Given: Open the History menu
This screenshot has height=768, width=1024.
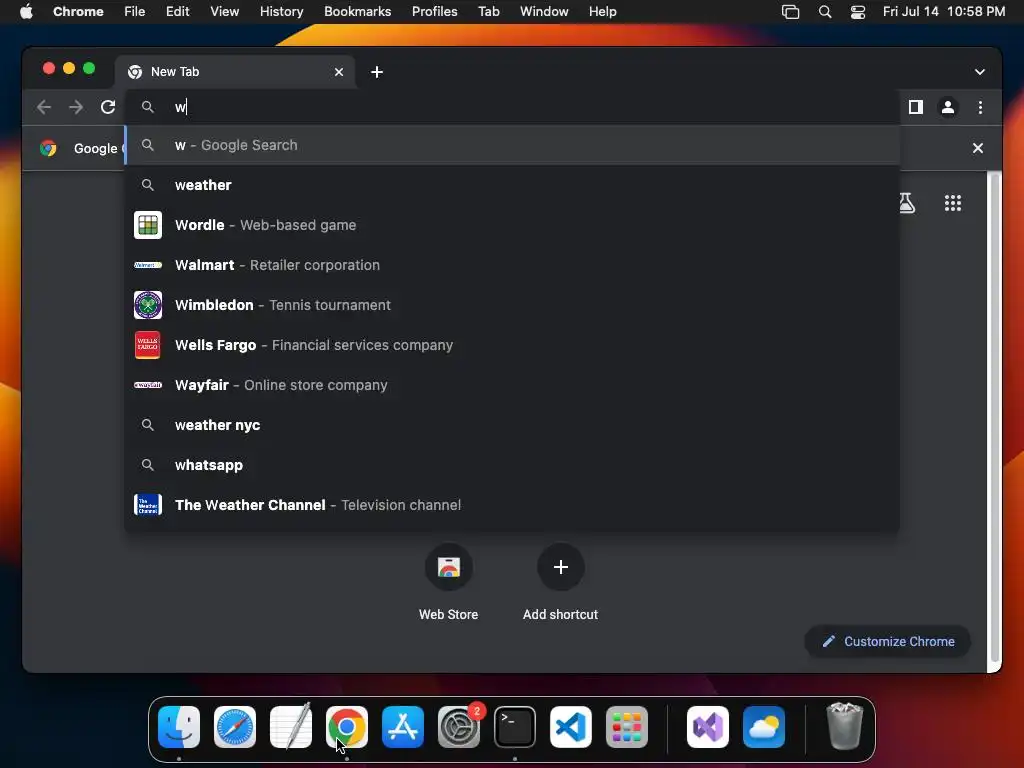Looking at the screenshot, I should (281, 12).
